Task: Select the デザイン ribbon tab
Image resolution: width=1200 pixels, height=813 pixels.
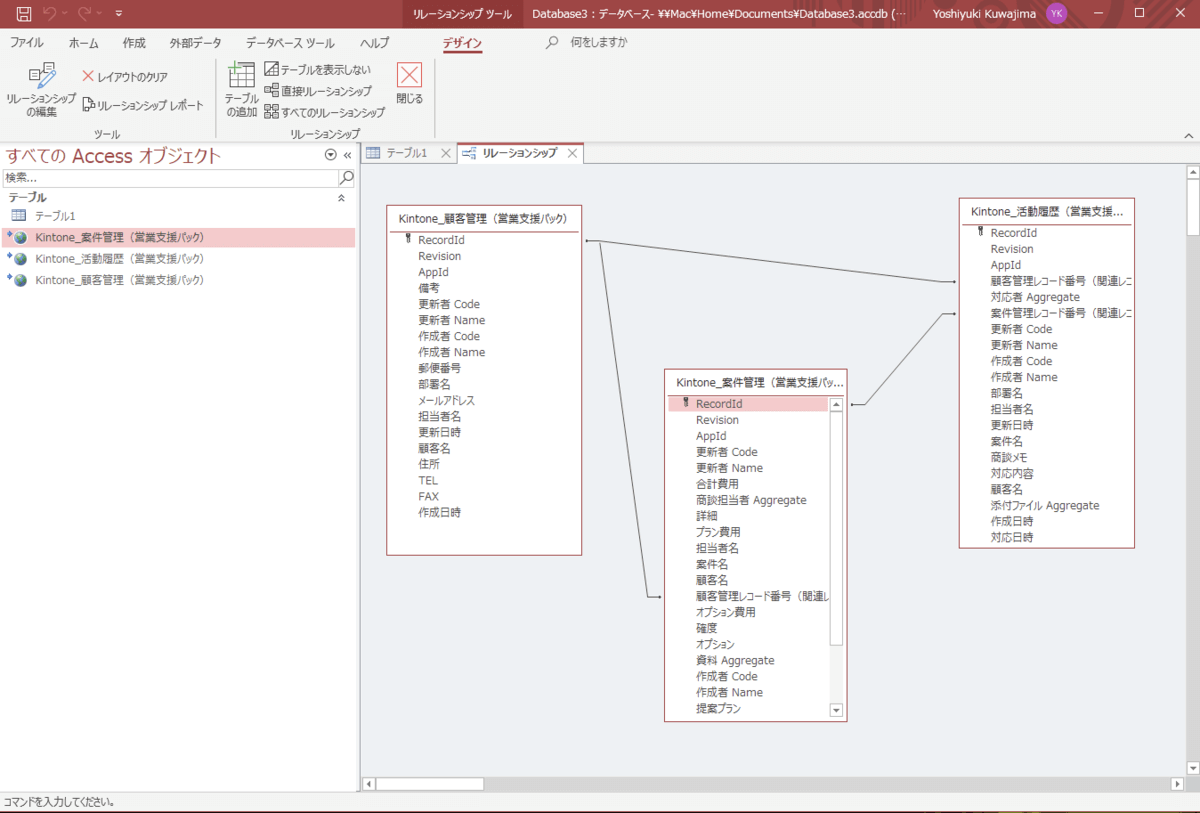Action: coord(462,43)
